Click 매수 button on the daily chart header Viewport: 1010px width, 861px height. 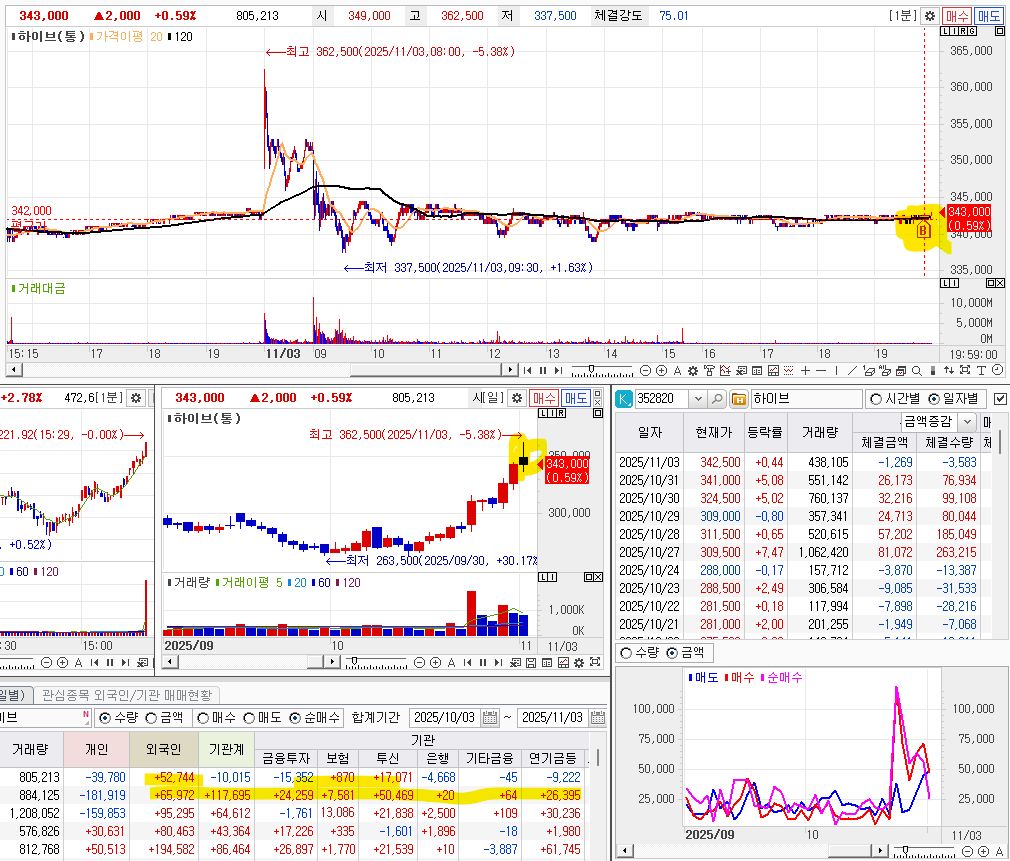pyautogui.click(x=544, y=398)
